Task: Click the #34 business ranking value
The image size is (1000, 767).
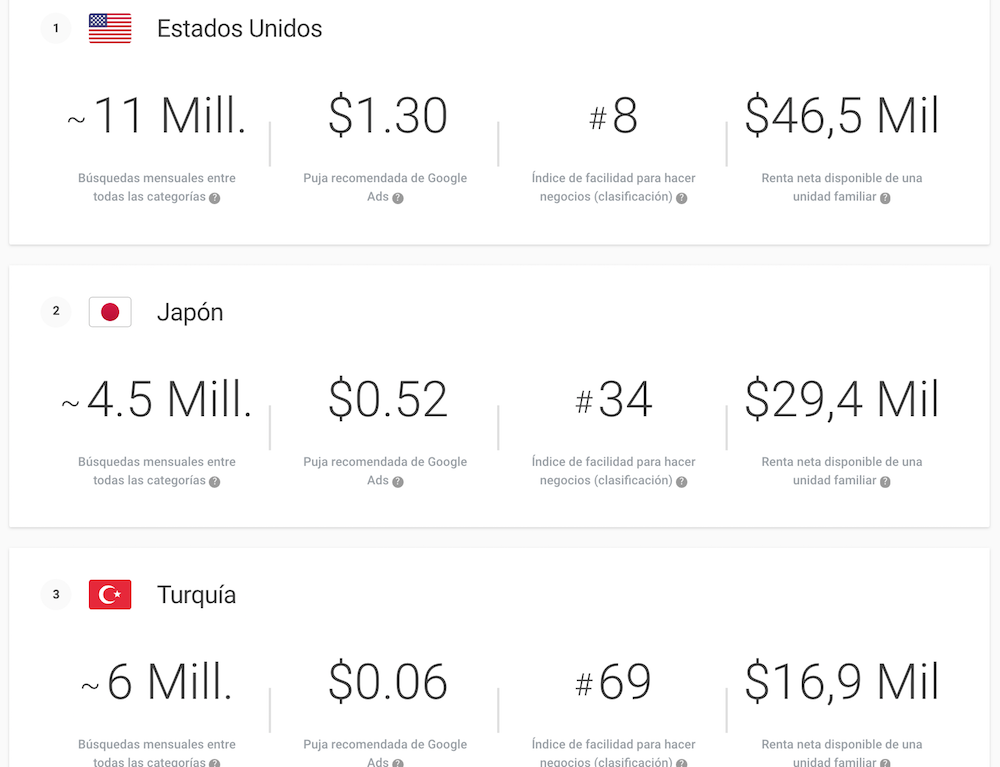Action: [613, 400]
